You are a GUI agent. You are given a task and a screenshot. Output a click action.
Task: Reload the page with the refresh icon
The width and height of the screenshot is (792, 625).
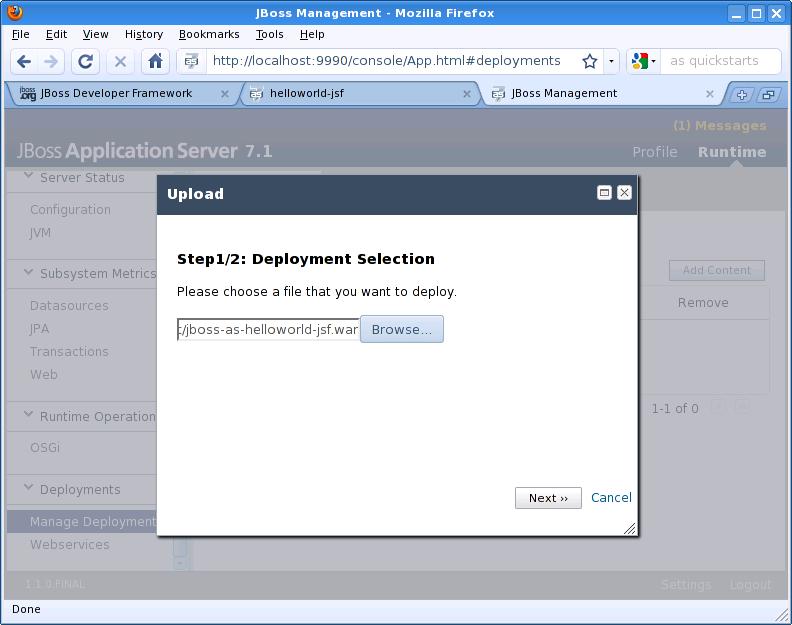[85, 62]
